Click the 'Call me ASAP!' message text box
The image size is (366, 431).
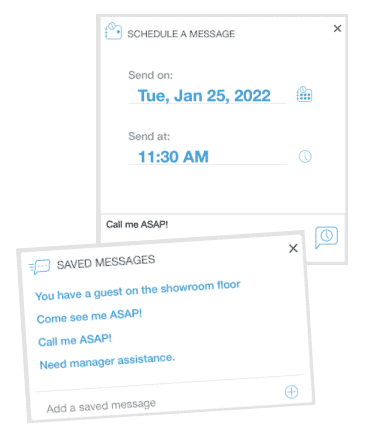click(x=207, y=225)
